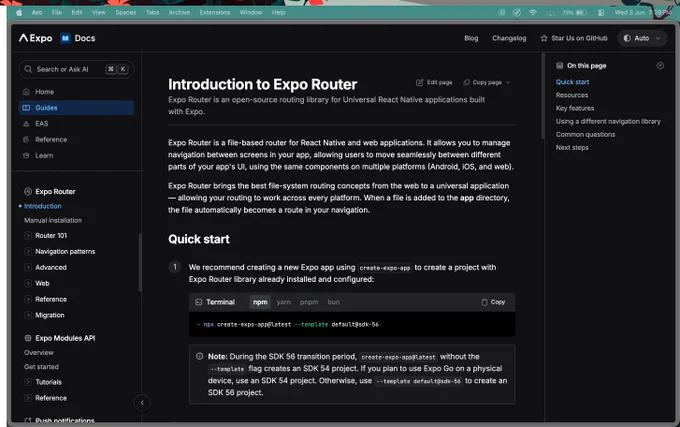This screenshot has height=427, width=680.
Task: Open the Learn section
Action: (76, 156)
